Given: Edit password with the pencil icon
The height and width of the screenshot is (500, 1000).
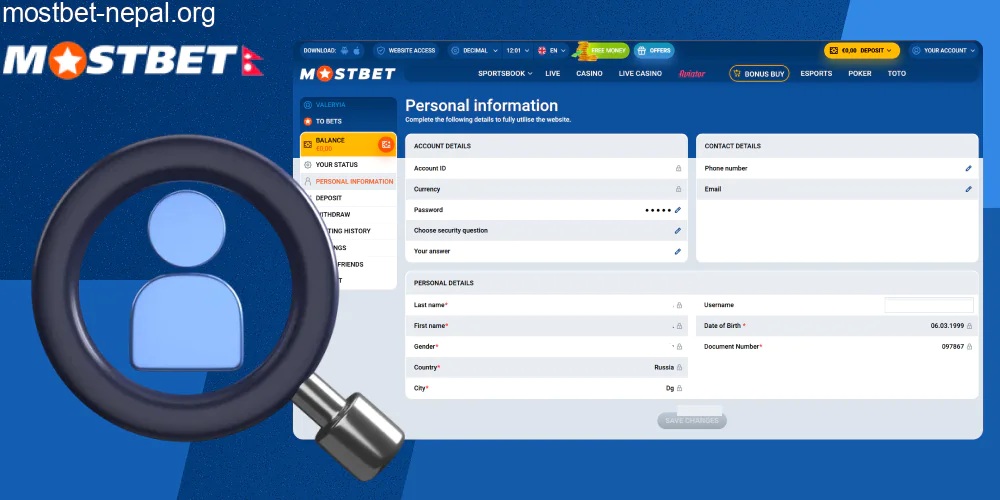Looking at the screenshot, I should pos(677,210).
